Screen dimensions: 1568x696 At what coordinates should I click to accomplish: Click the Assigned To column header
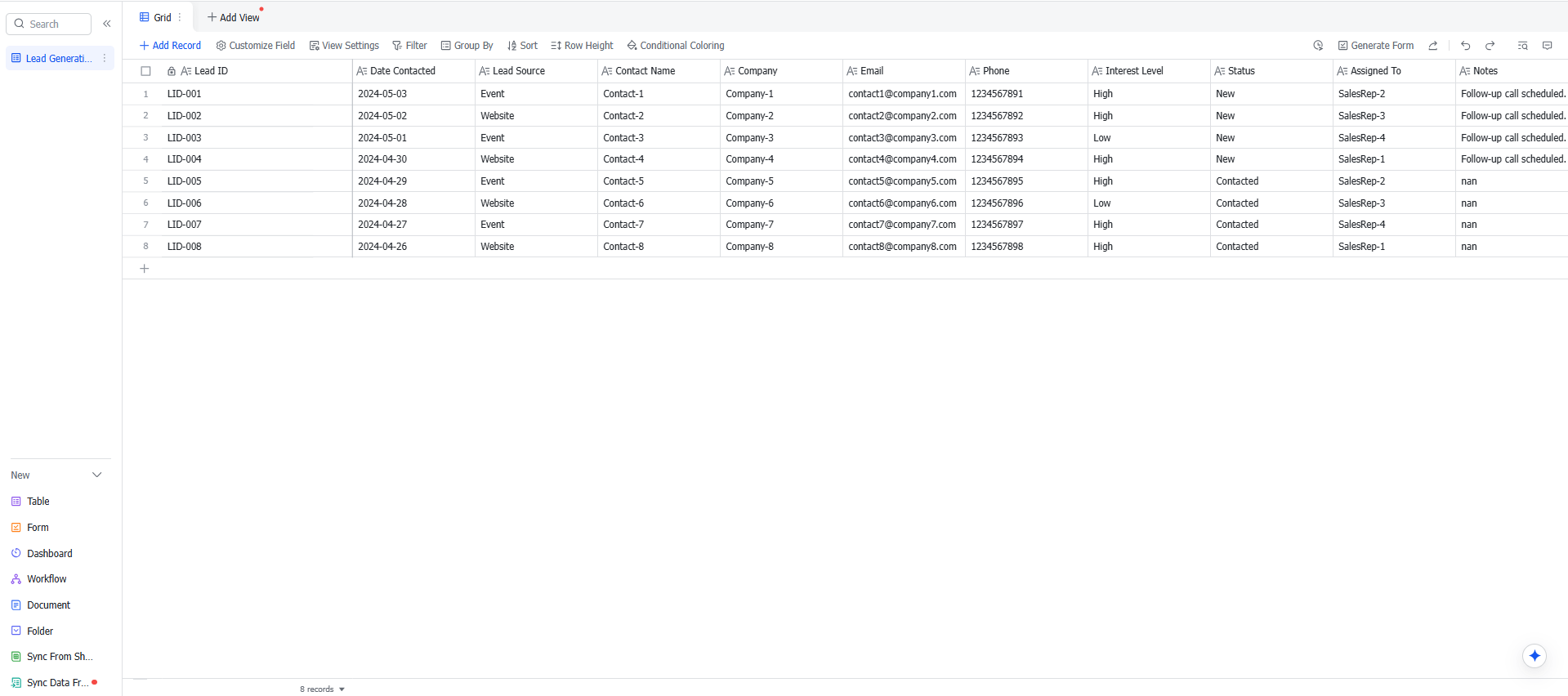(1394, 71)
